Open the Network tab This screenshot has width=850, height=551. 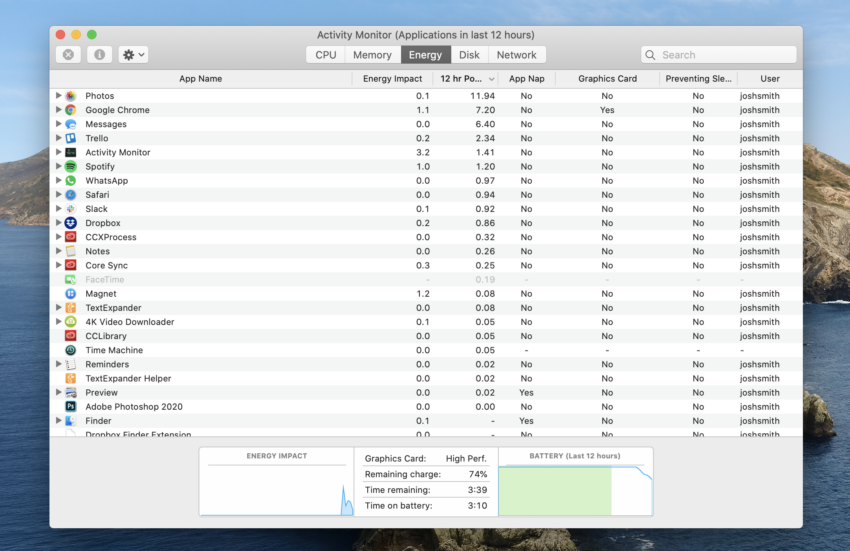(x=517, y=55)
